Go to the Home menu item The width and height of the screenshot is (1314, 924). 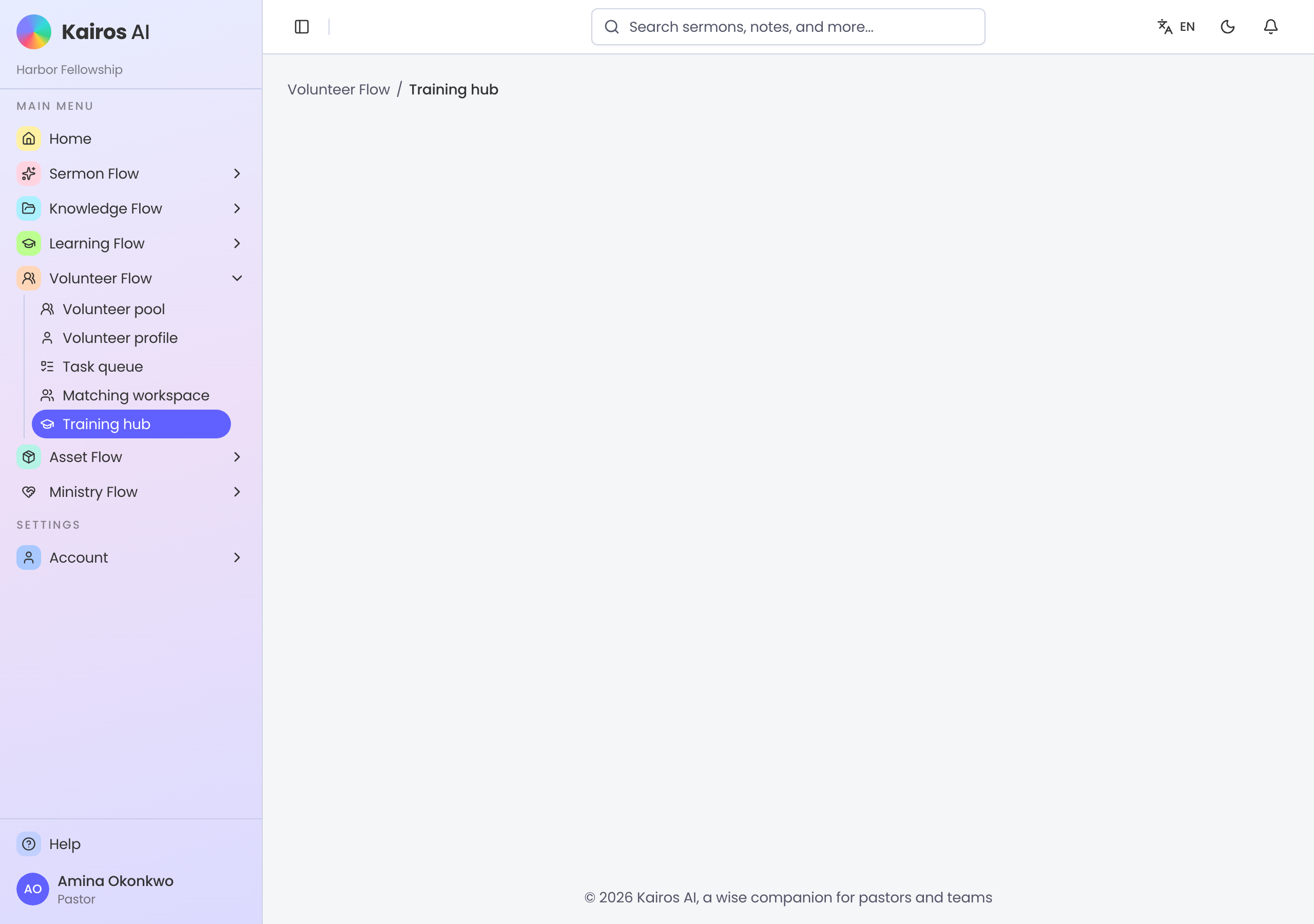[131, 139]
